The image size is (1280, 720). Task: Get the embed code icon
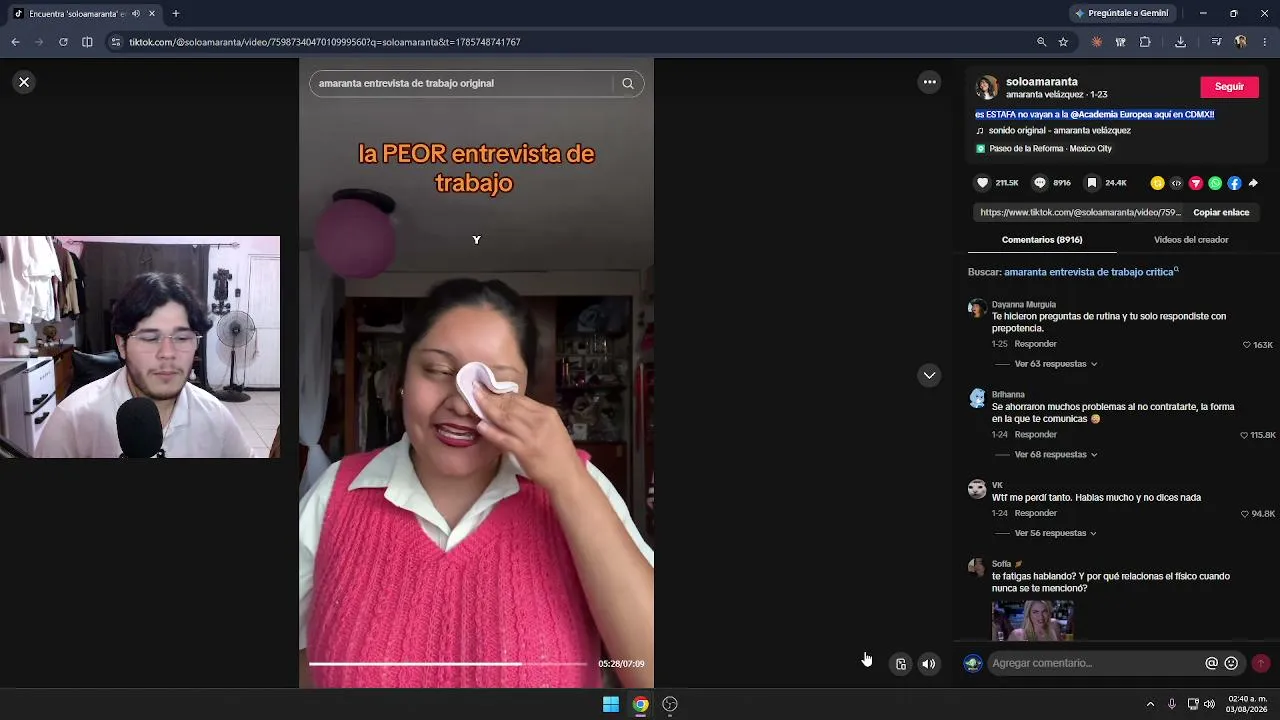pyautogui.click(x=1176, y=183)
